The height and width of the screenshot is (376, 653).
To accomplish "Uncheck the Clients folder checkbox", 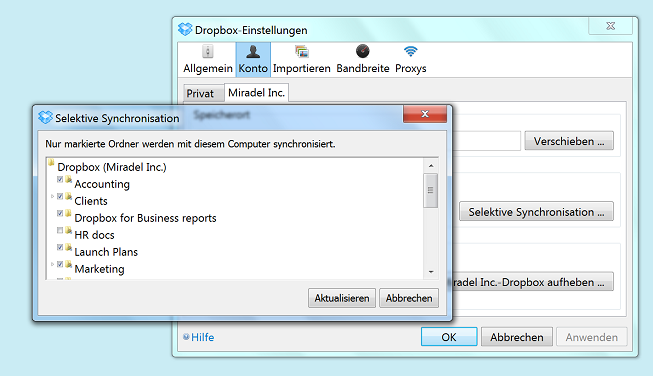I will [60, 196].
